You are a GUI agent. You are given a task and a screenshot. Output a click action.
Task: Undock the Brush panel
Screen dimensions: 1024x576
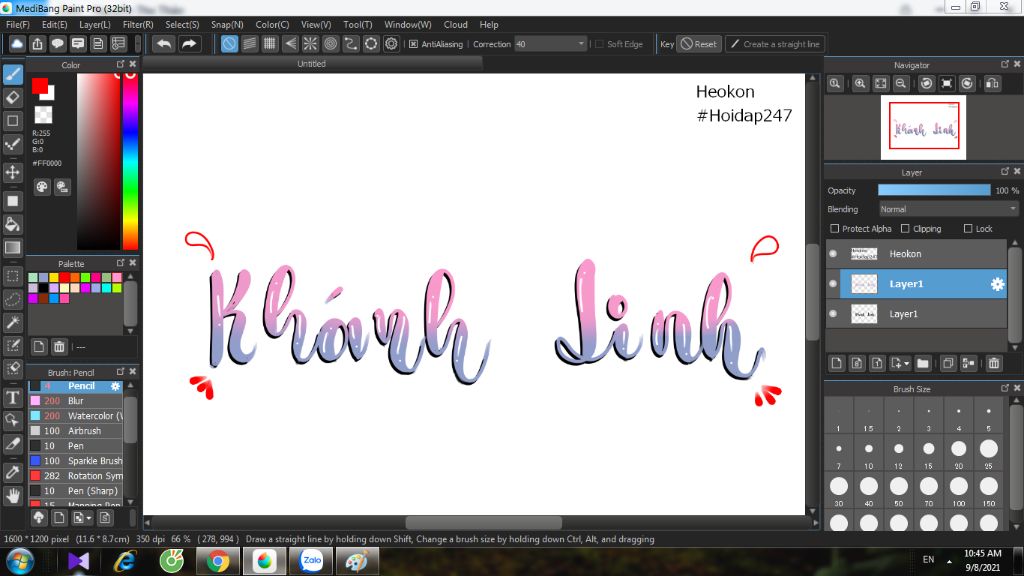tap(120, 372)
